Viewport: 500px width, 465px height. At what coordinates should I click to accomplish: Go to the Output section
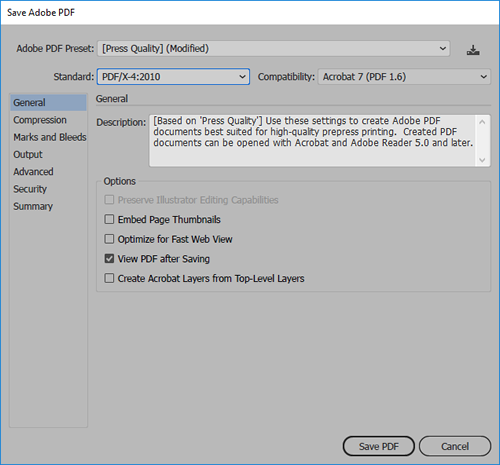tap(28, 155)
